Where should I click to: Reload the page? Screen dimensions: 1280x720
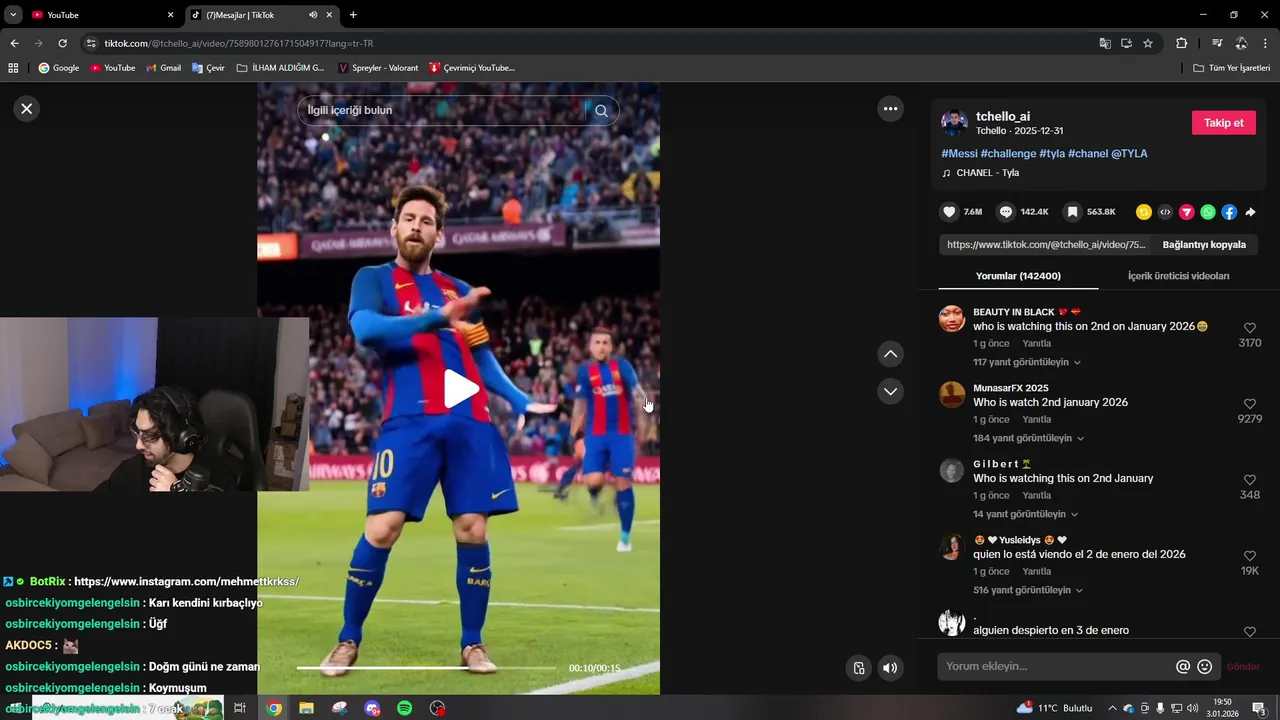pyautogui.click(x=62, y=43)
